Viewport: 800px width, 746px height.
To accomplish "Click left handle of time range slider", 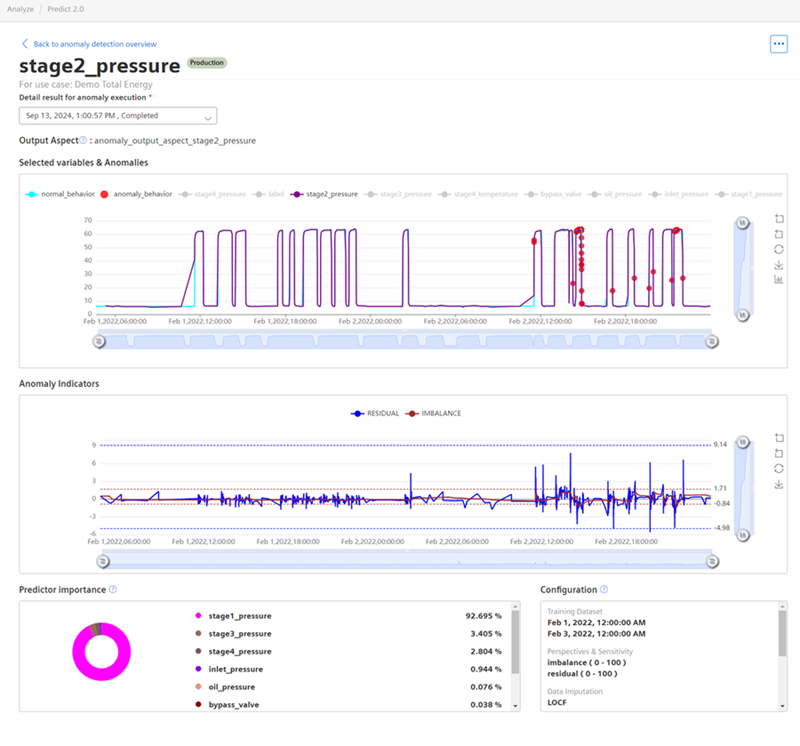I will pyautogui.click(x=99, y=341).
